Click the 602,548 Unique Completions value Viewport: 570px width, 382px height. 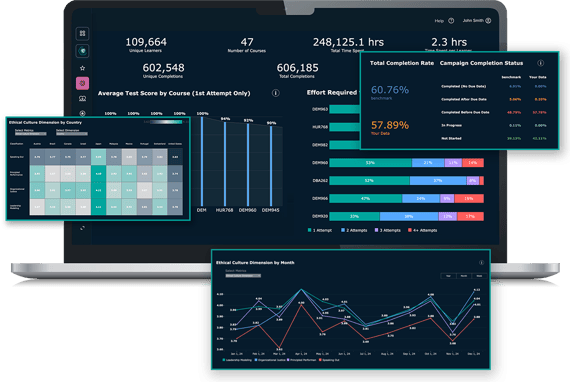163,68
